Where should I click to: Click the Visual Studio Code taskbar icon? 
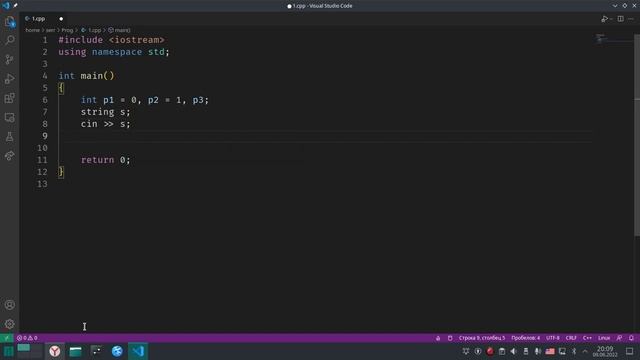point(138,351)
